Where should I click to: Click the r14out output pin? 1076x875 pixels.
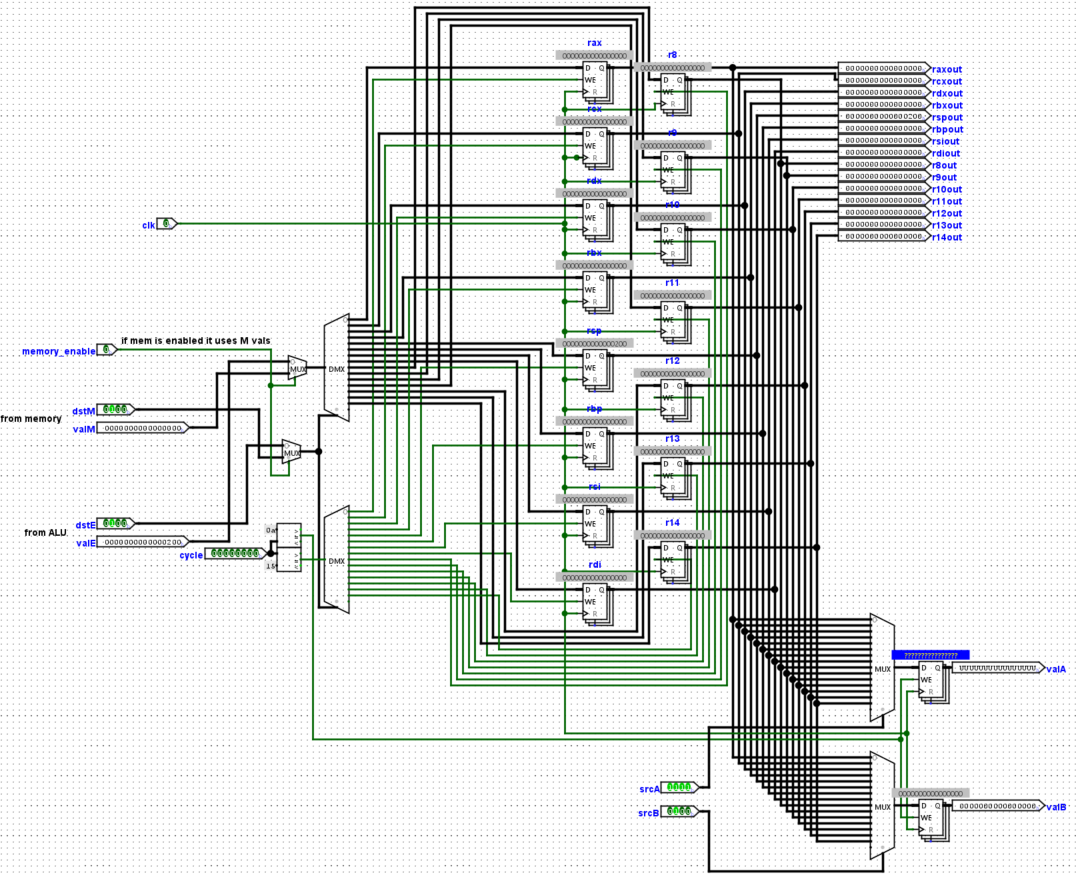click(884, 237)
